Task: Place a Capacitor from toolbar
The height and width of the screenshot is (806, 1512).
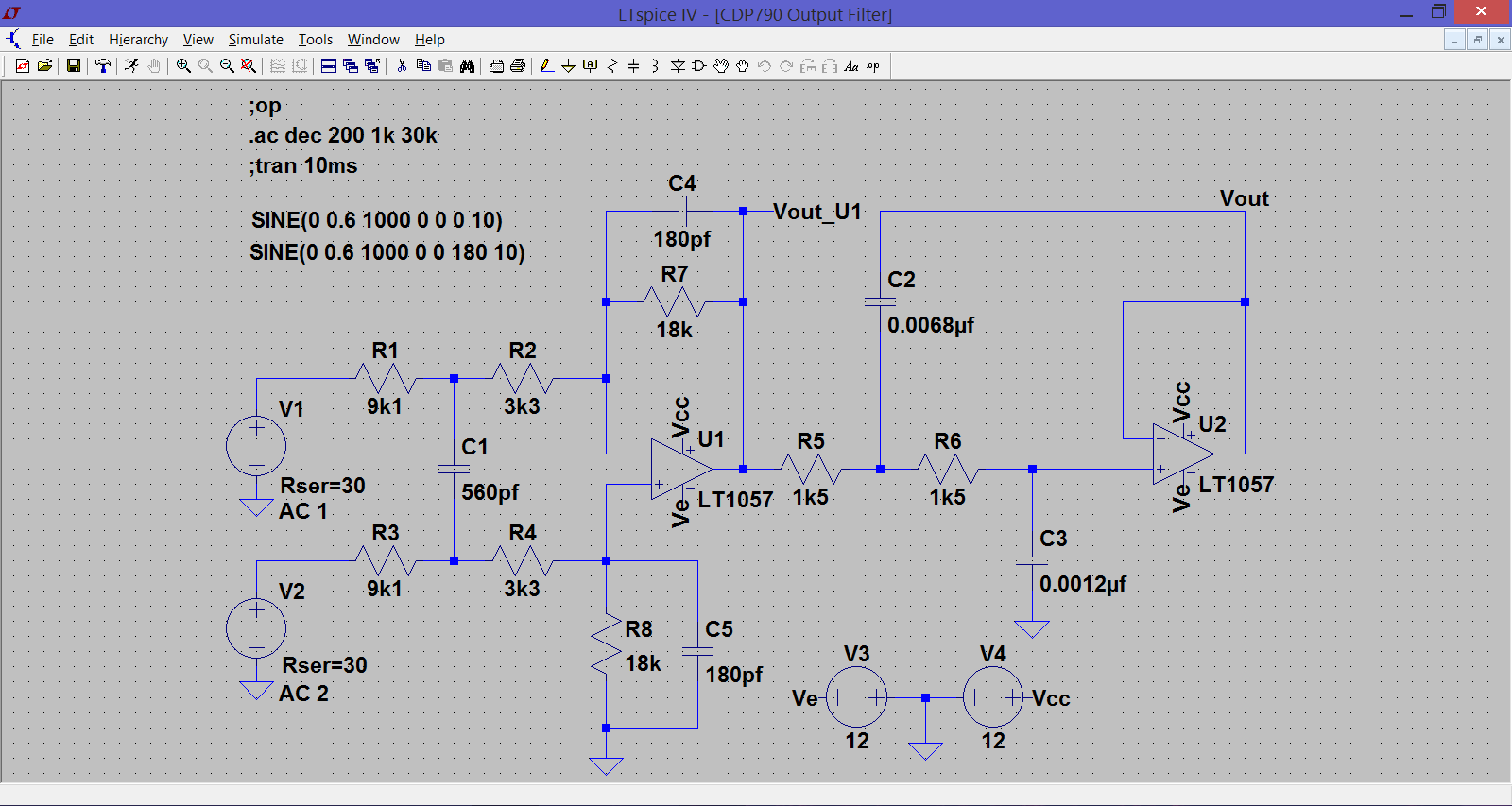Action: [x=633, y=66]
